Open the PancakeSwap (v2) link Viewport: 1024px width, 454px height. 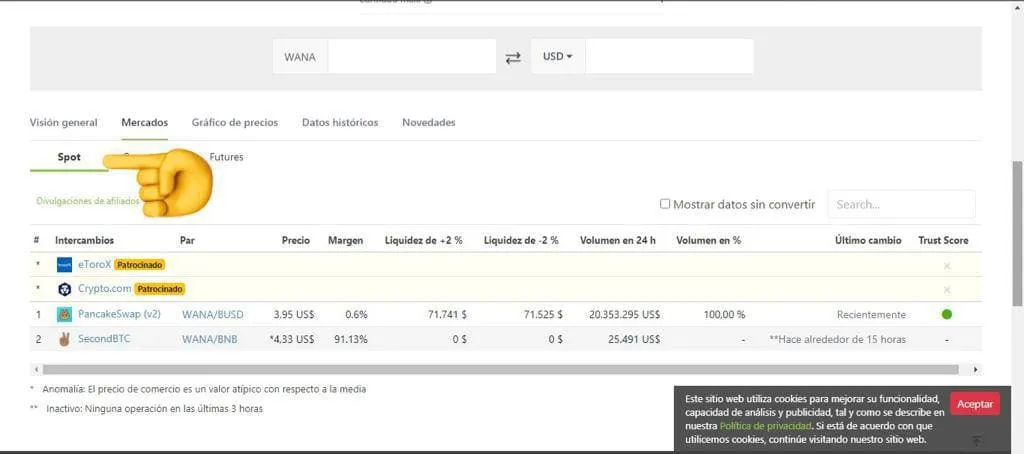[119, 314]
